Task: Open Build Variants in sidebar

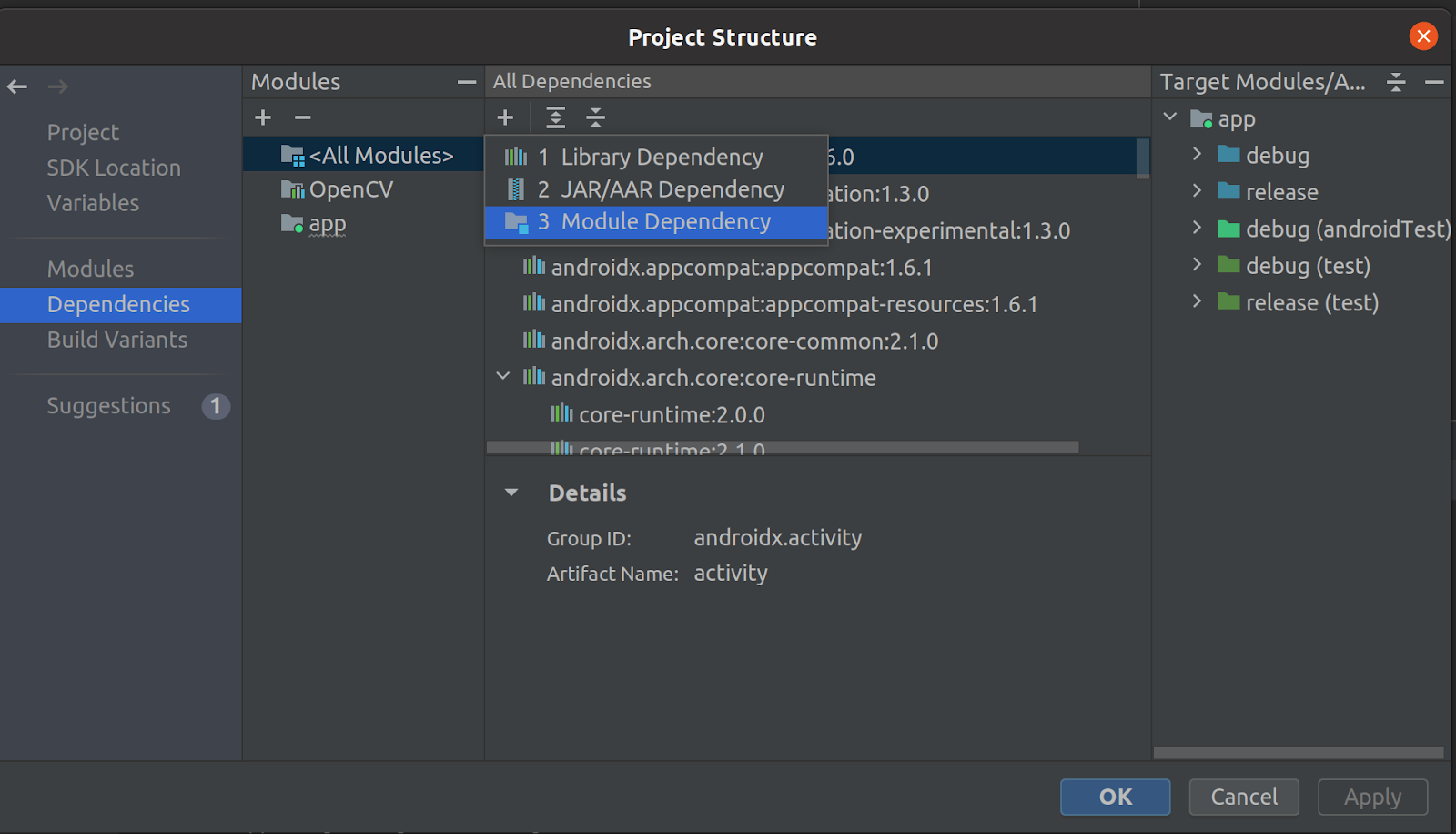Action: [x=117, y=340]
